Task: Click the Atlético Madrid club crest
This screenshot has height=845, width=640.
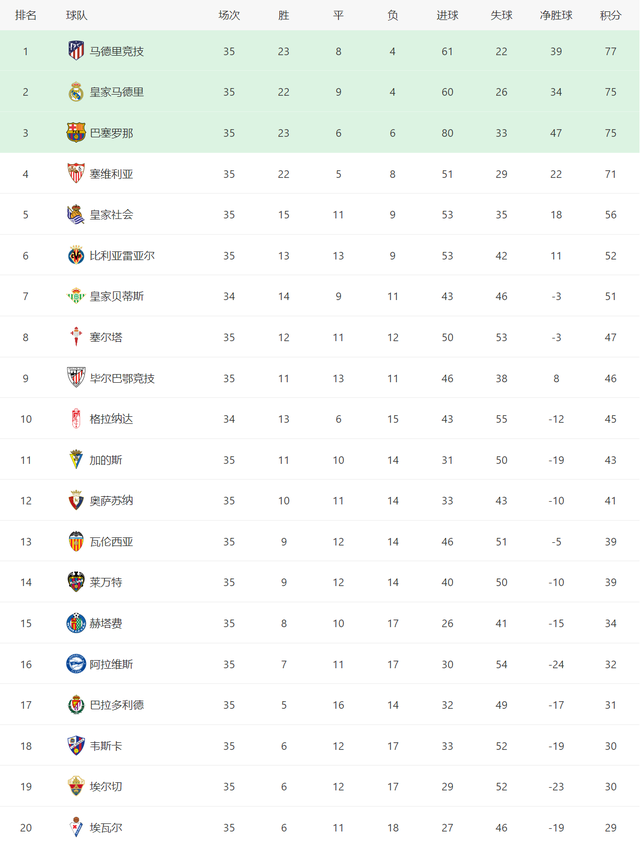Action: click(76, 51)
